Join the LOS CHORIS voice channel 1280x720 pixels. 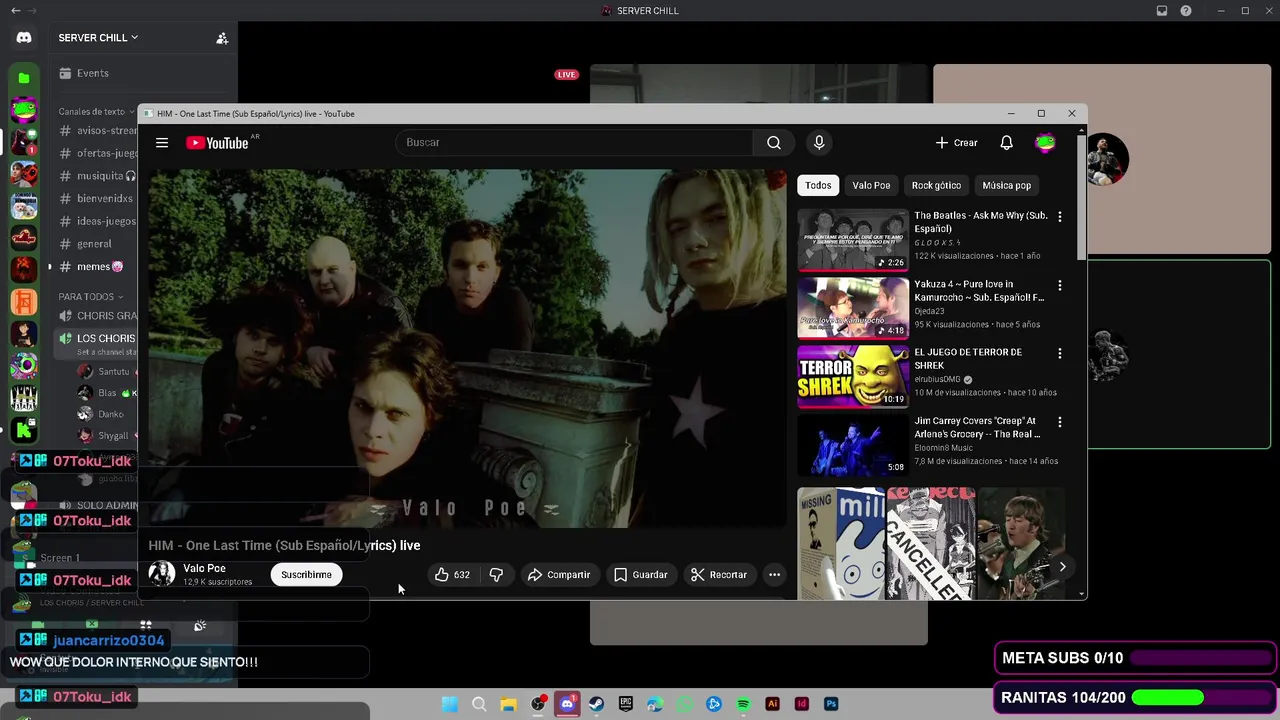pos(96,339)
